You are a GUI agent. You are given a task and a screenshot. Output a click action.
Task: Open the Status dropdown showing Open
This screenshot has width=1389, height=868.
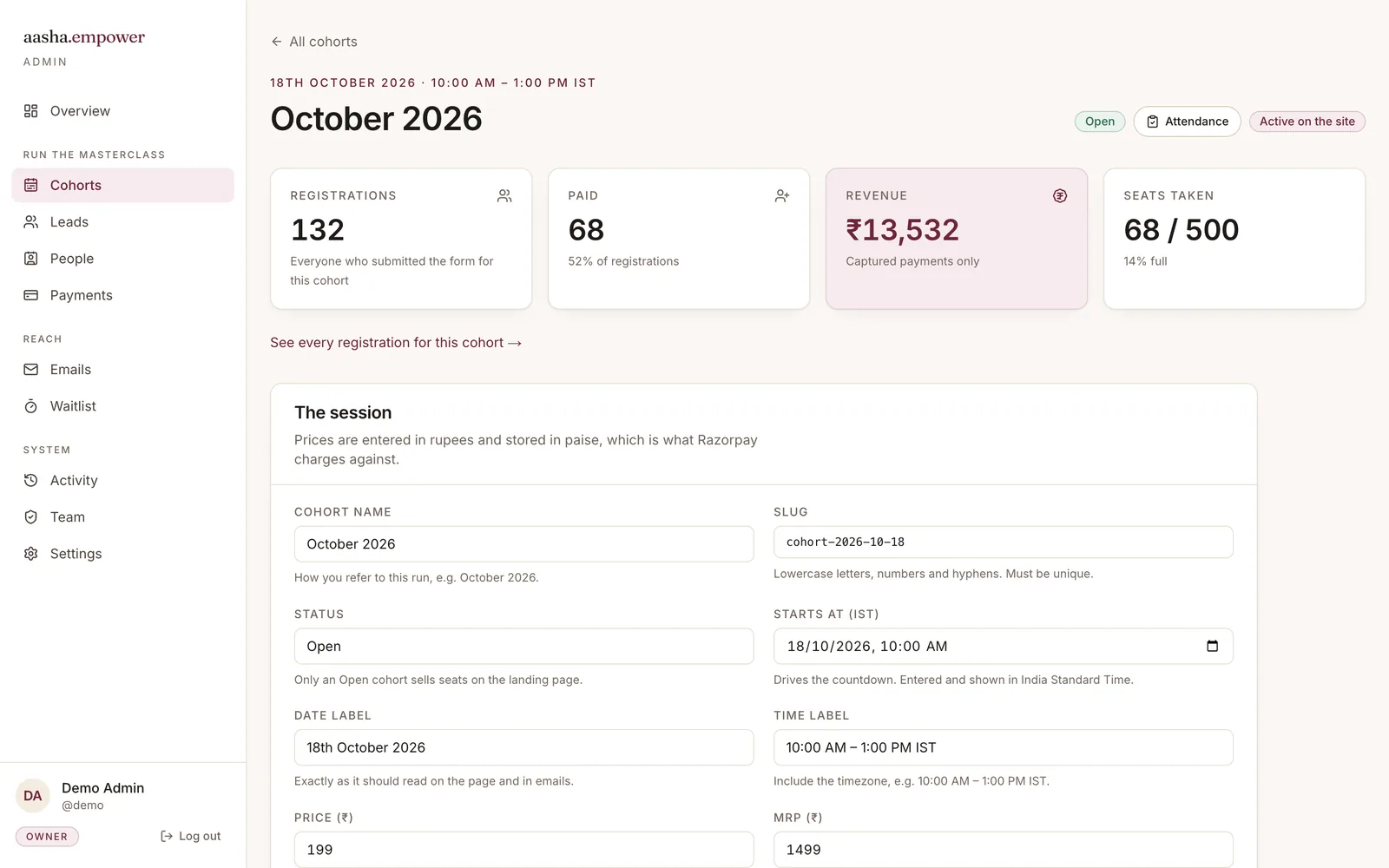pos(523,646)
